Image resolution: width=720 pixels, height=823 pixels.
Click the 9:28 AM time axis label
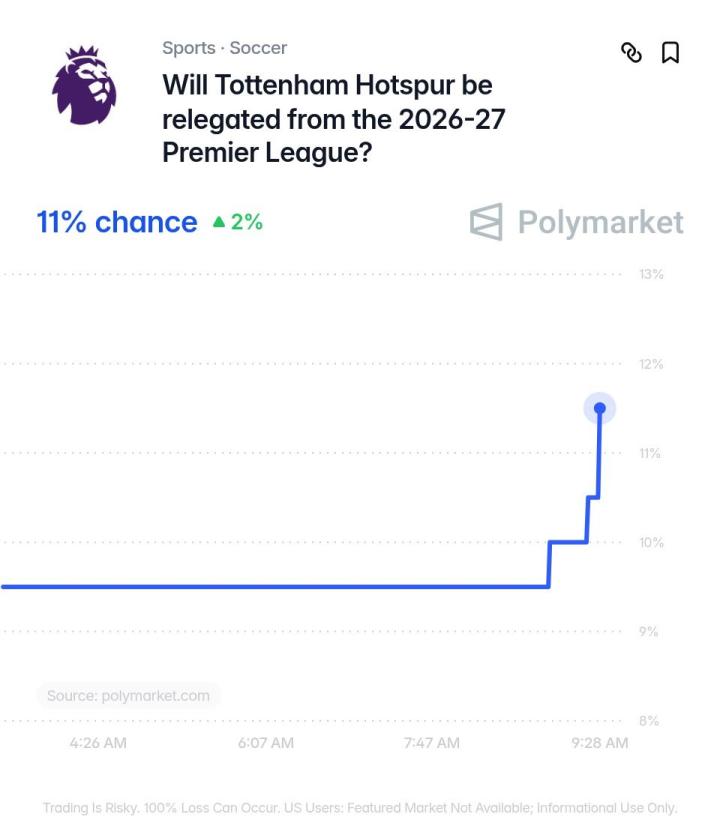[600, 743]
